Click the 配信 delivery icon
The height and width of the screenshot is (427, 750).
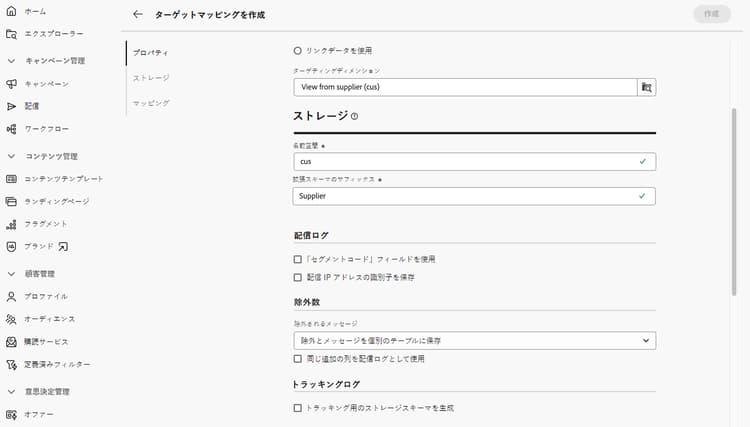coord(12,106)
